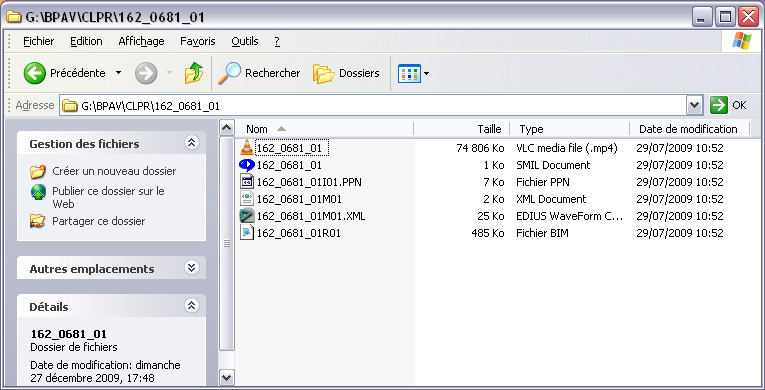Image resolution: width=765 pixels, height=390 pixels.
Task: Click the folder icon in the address bar
Action: click(x=70, y=105)
